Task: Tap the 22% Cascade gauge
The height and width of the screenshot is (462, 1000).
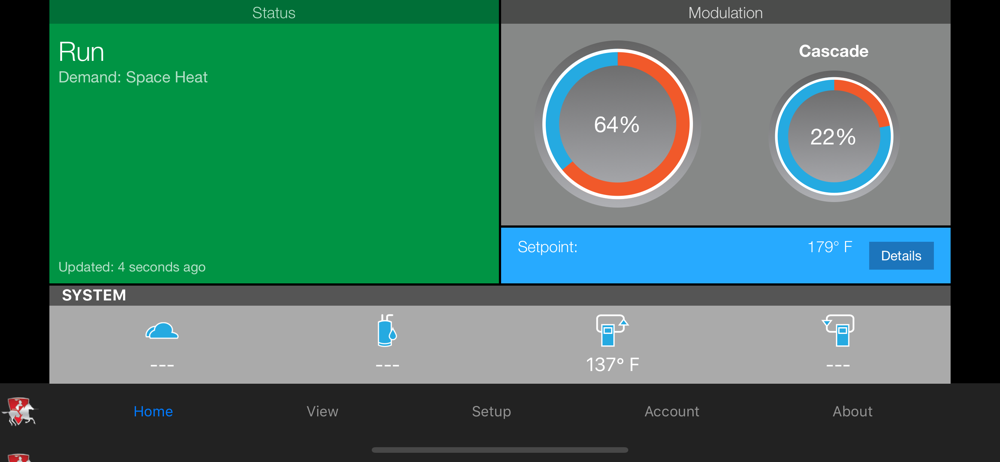Action: [x=834, y=137]
